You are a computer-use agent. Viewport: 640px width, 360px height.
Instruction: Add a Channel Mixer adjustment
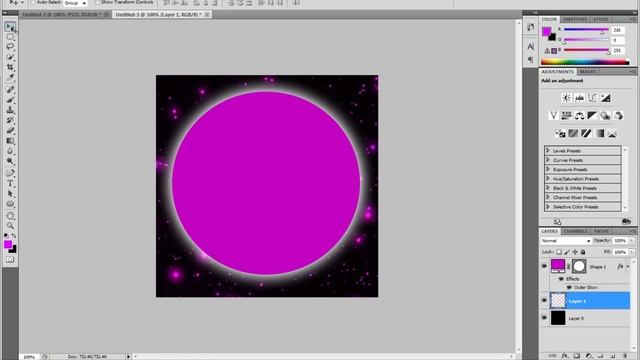click(618, 116)
